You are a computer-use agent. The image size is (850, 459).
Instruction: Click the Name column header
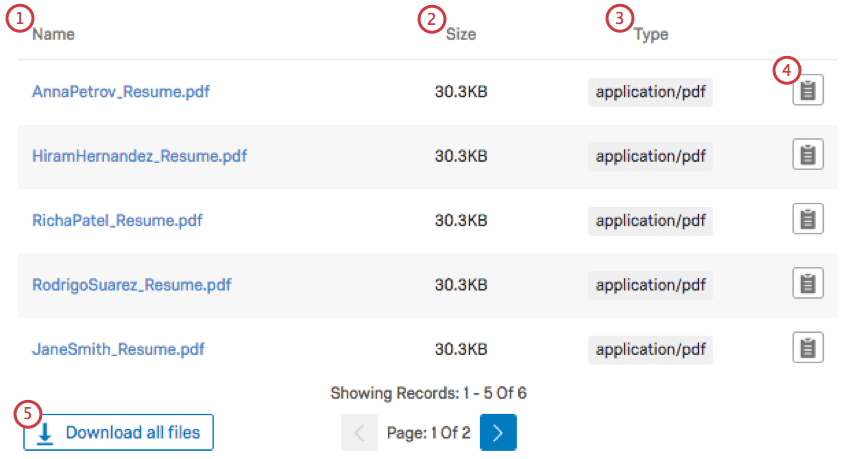(53, 34)
